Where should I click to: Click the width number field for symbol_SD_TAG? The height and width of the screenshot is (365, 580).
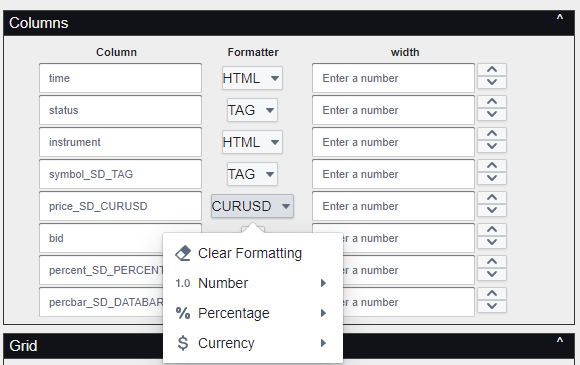point(393,174)
